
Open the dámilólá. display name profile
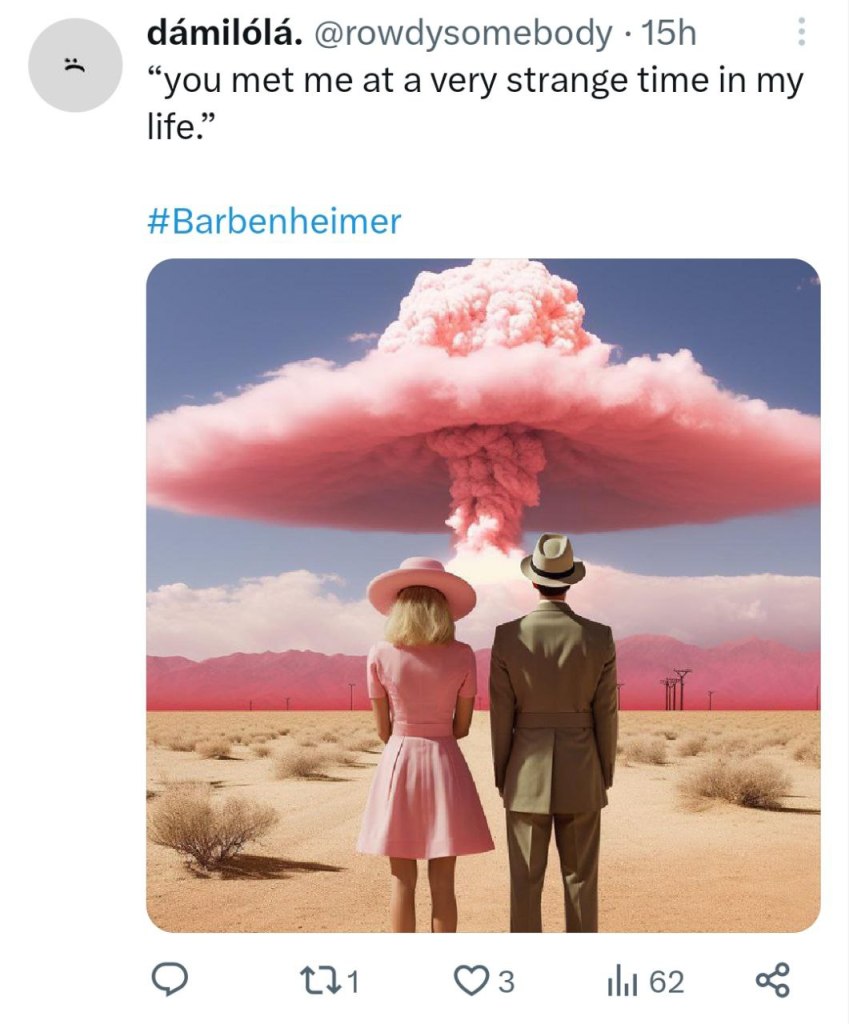[225, 33]
